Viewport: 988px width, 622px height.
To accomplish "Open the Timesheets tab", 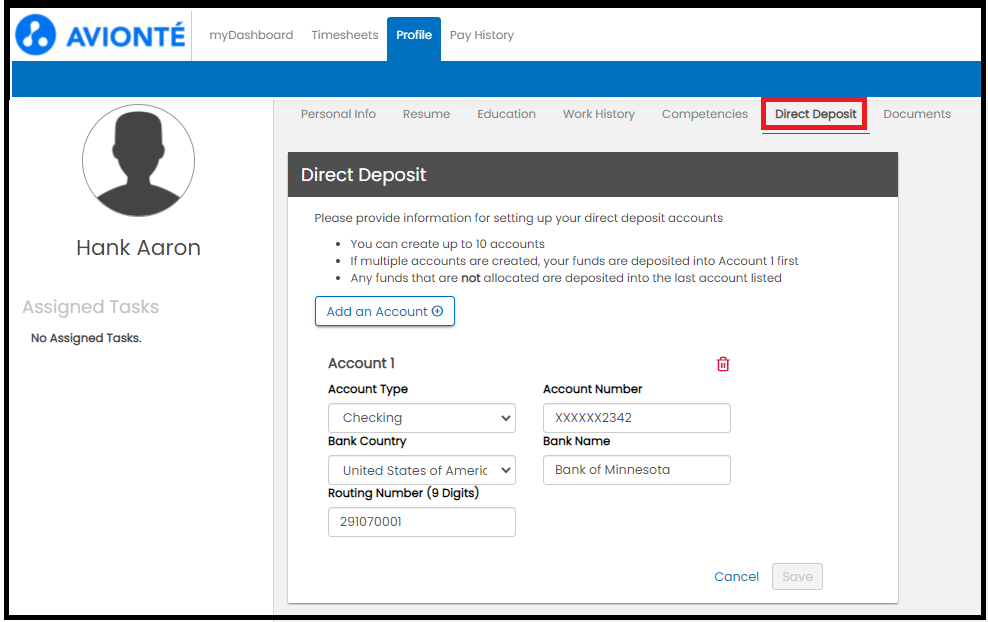I will click(x=345, y=35).
